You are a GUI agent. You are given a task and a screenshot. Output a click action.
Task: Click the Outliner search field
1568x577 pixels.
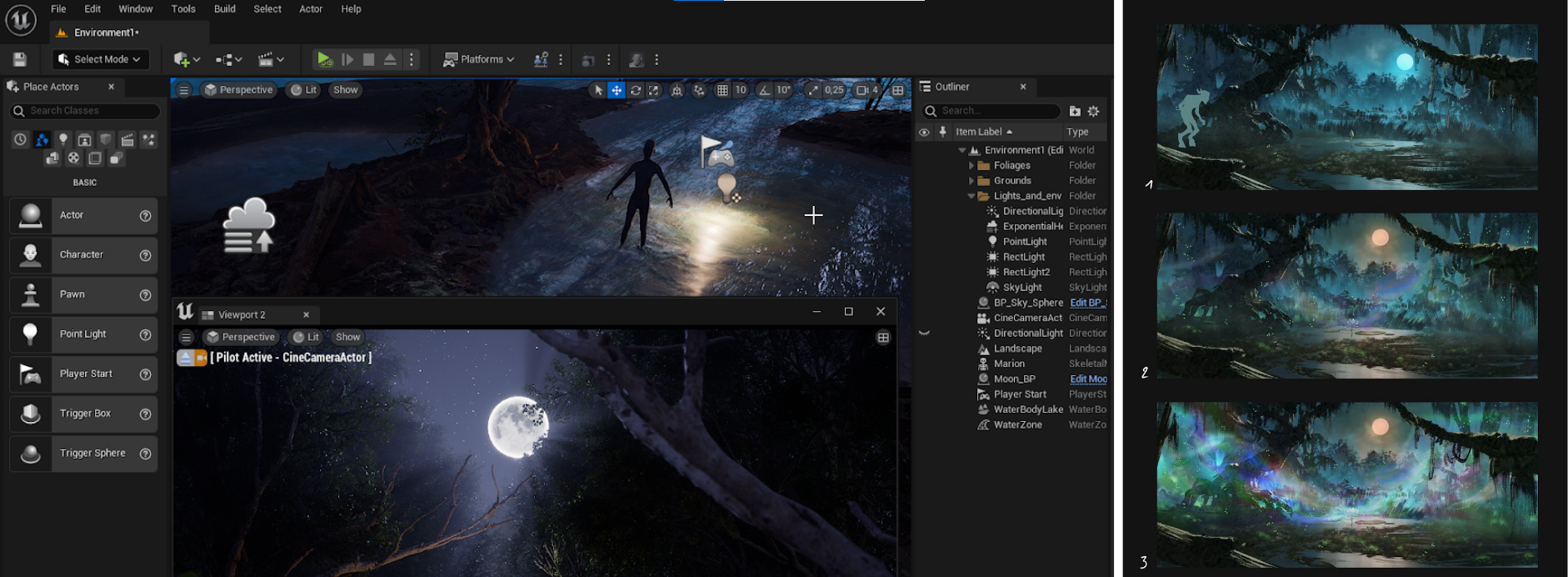click(991, 110)
